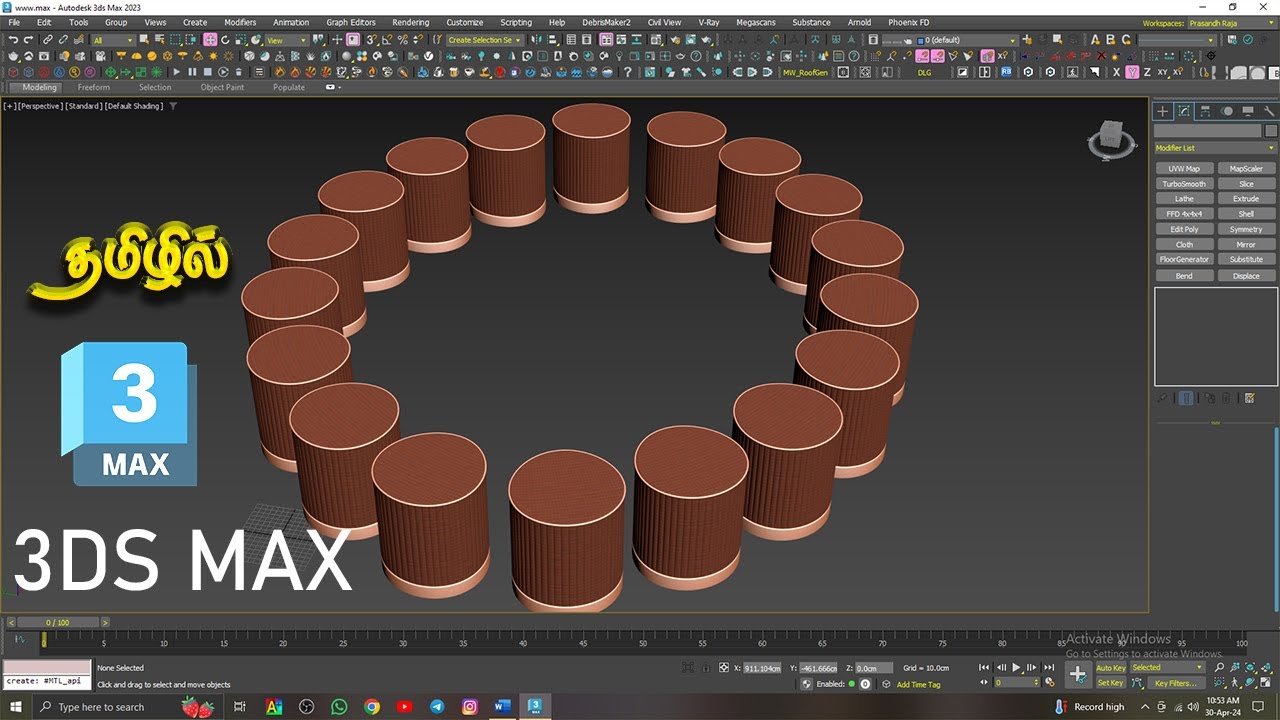Click the Go to End button

(x=1049, y=667)
